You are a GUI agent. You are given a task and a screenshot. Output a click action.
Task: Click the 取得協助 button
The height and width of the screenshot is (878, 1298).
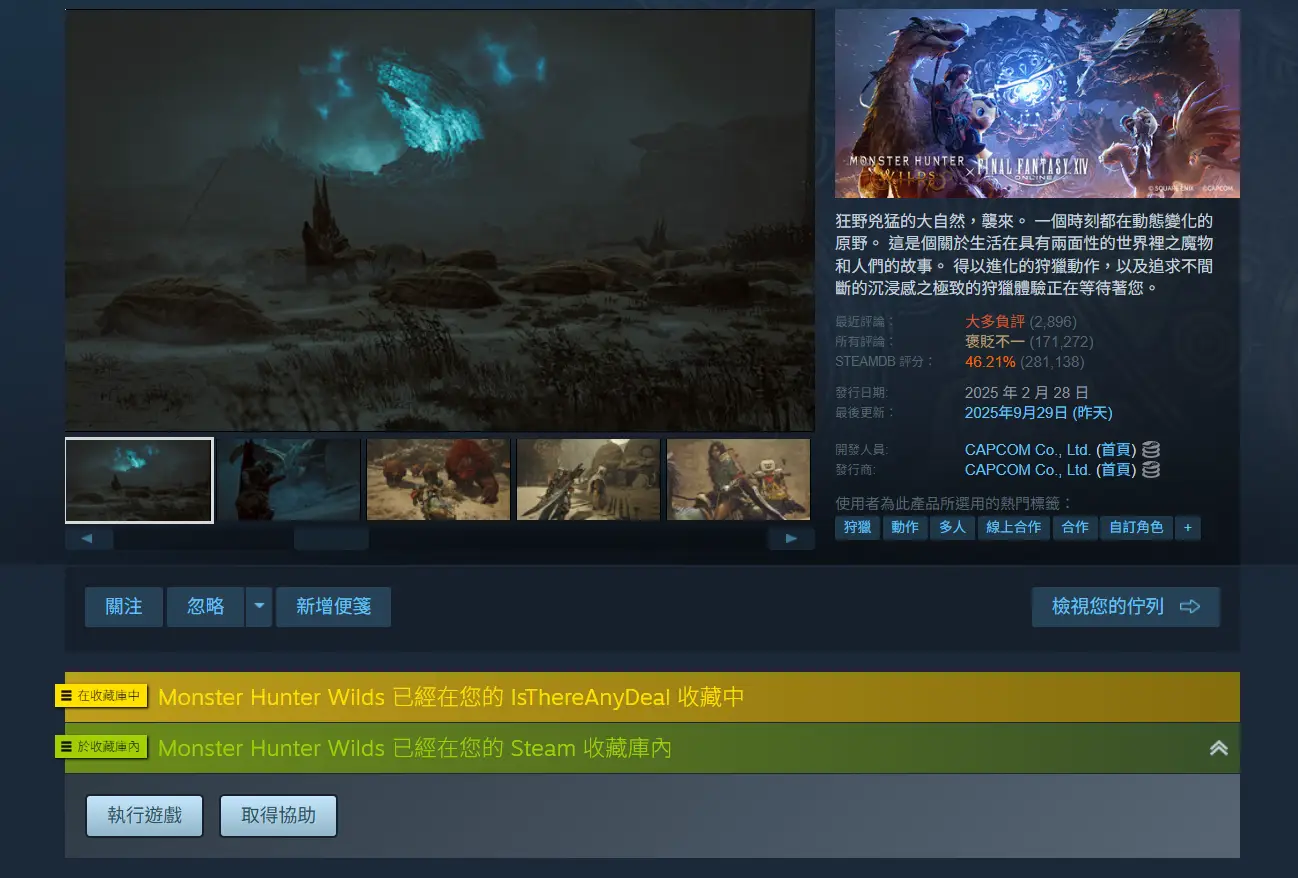[x=279, y=816]
